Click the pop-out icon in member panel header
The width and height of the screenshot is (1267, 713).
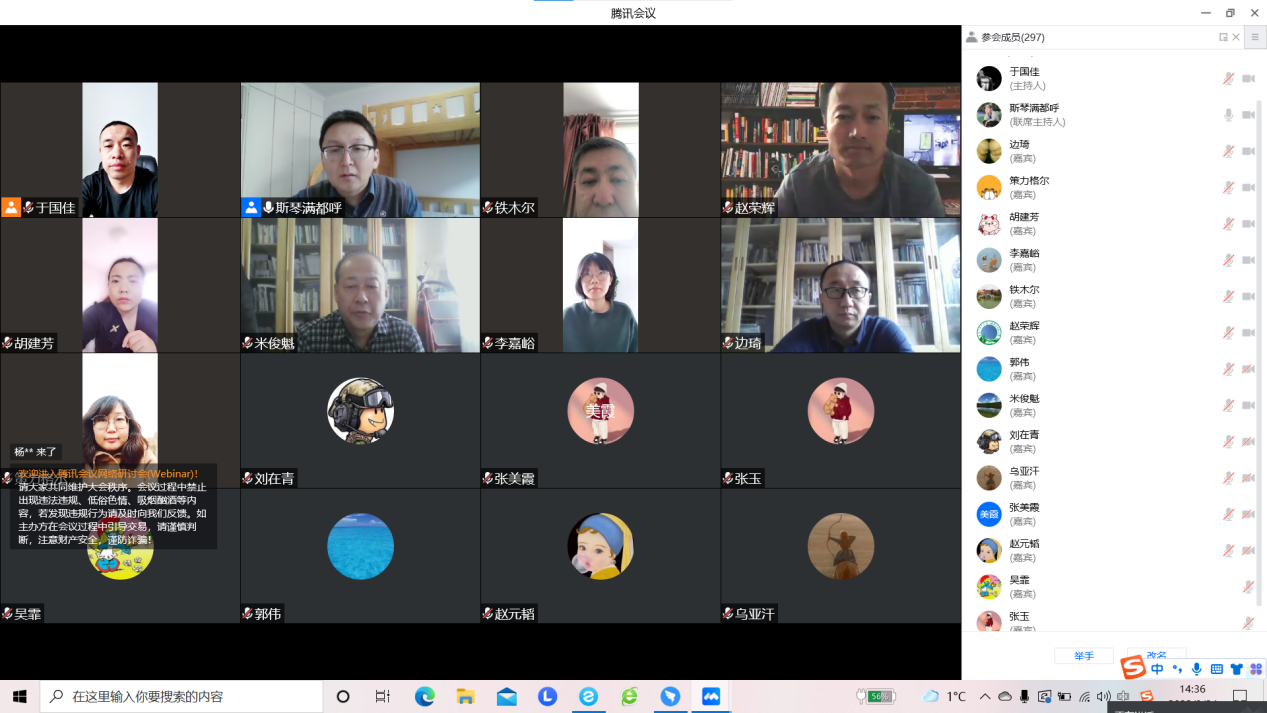(1223, 37)
